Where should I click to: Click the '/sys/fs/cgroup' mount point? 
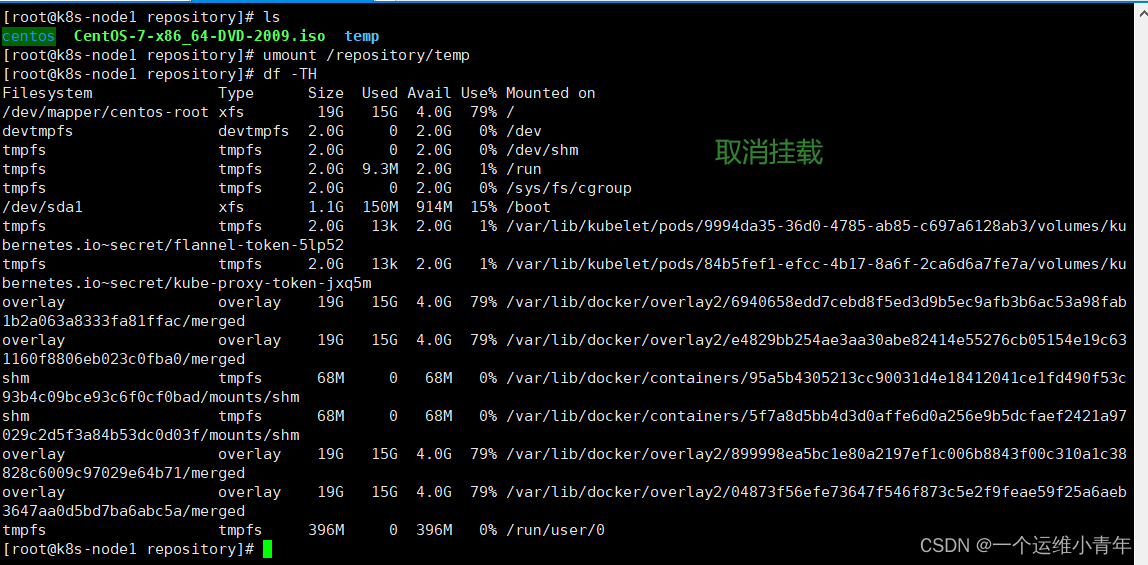point(569,188)
